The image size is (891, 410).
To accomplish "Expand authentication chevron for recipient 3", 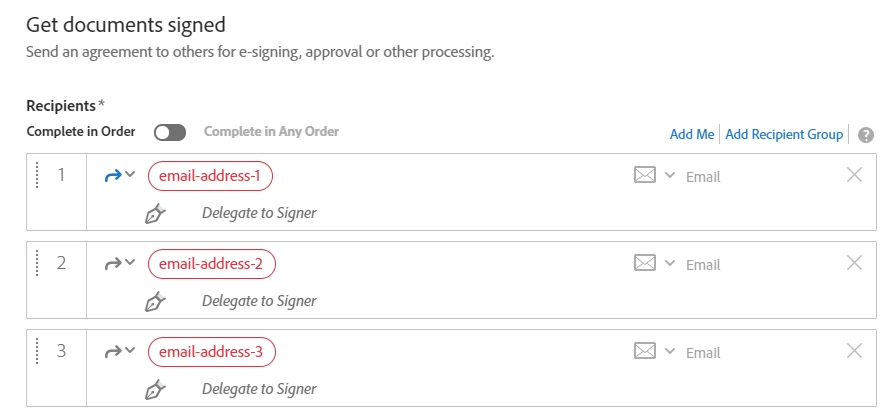I will 670,351.
